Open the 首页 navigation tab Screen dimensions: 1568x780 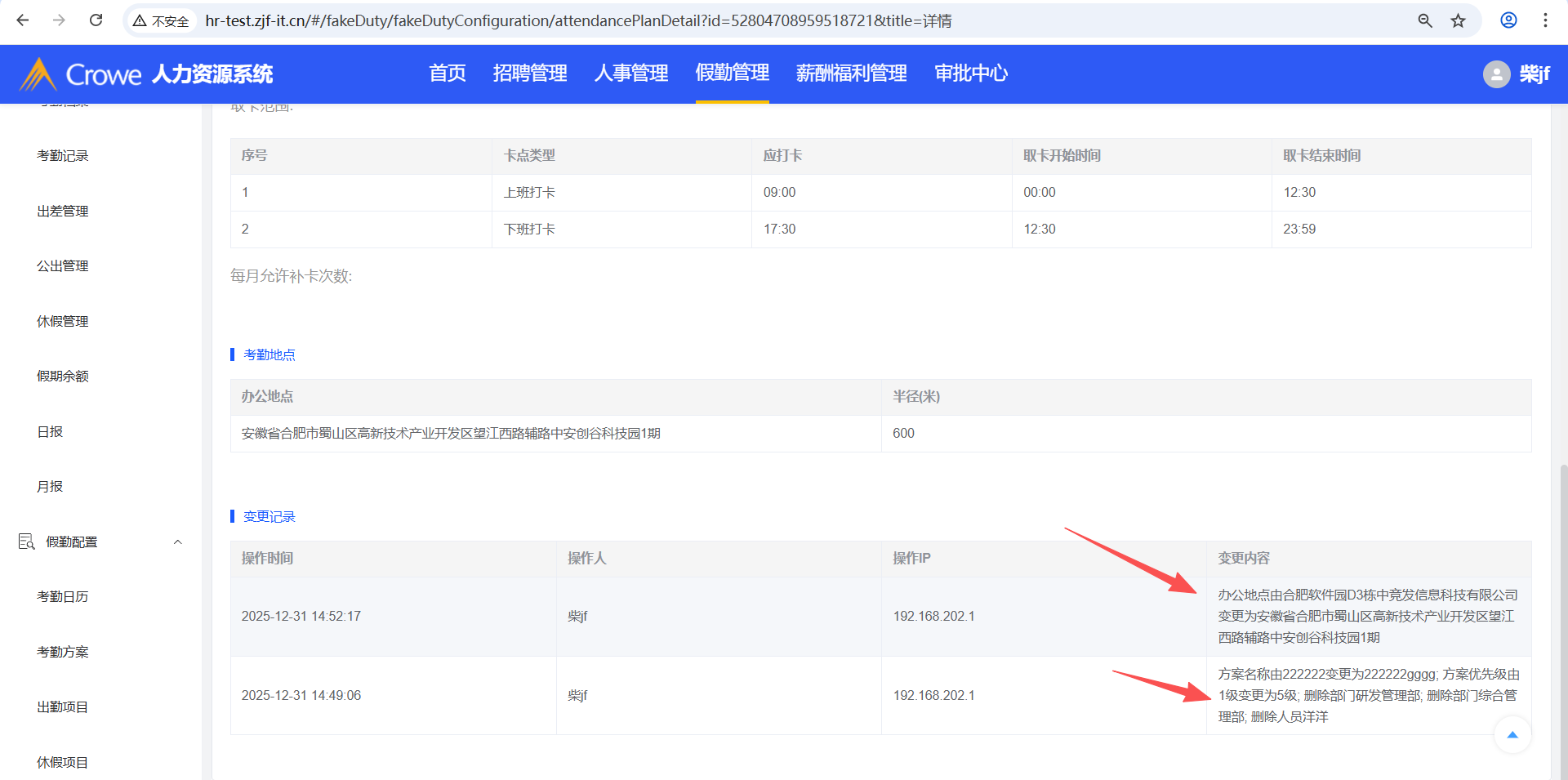(x=448, y=74)
